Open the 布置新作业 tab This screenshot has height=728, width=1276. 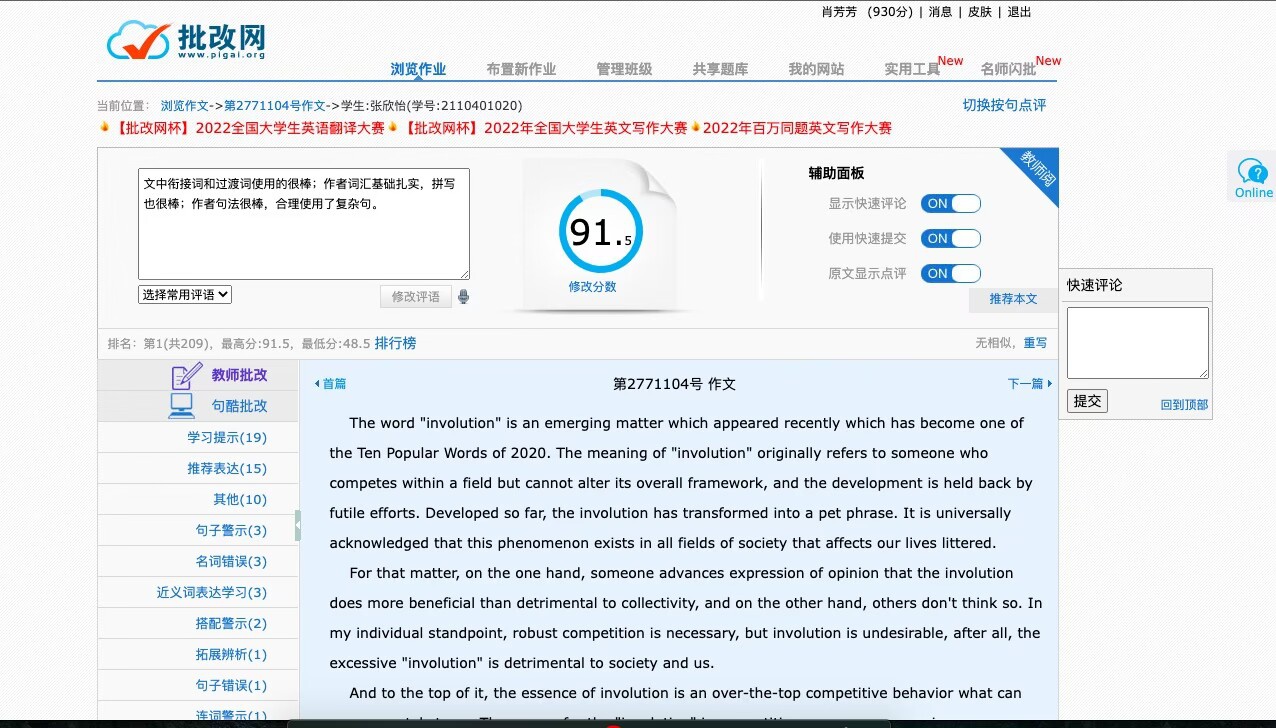click(521, 69)
